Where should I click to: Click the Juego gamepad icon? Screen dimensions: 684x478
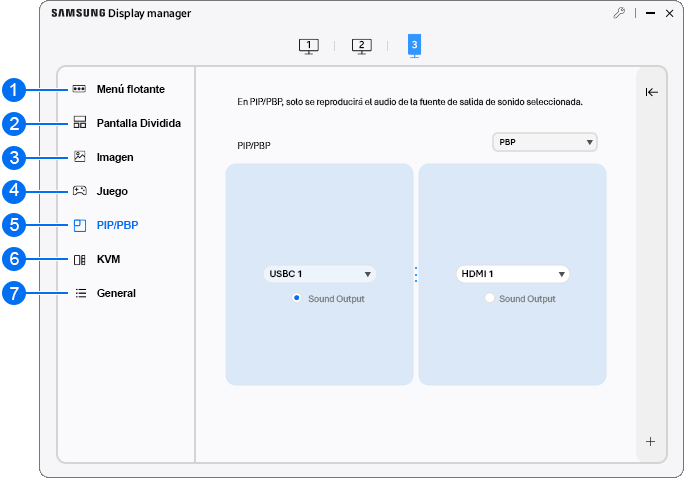[x=80, y=191]
